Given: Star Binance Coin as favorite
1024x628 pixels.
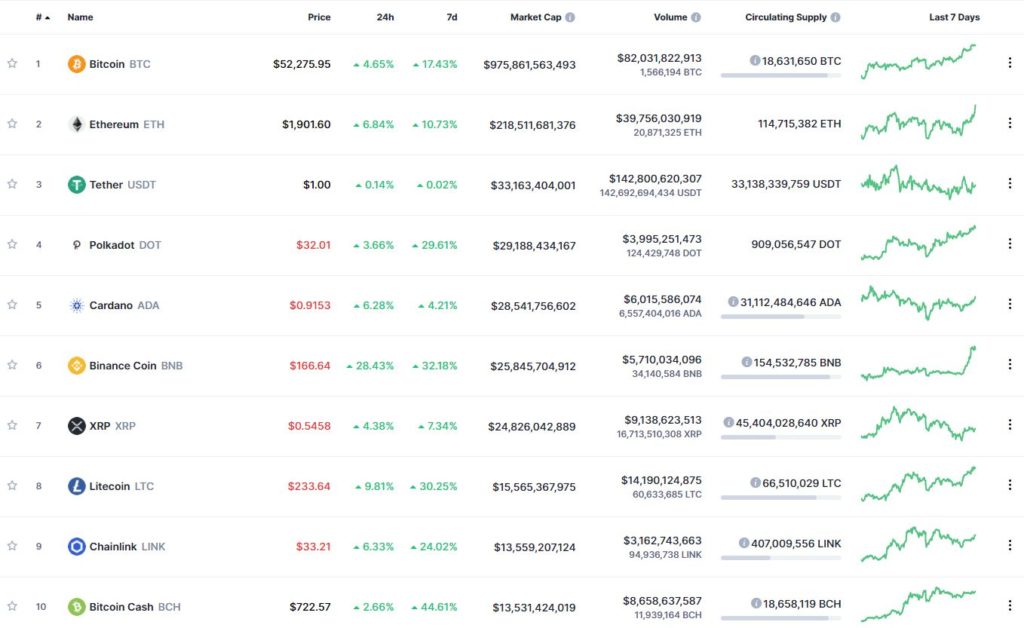Looking at the screenshot, I should [12, 365].
